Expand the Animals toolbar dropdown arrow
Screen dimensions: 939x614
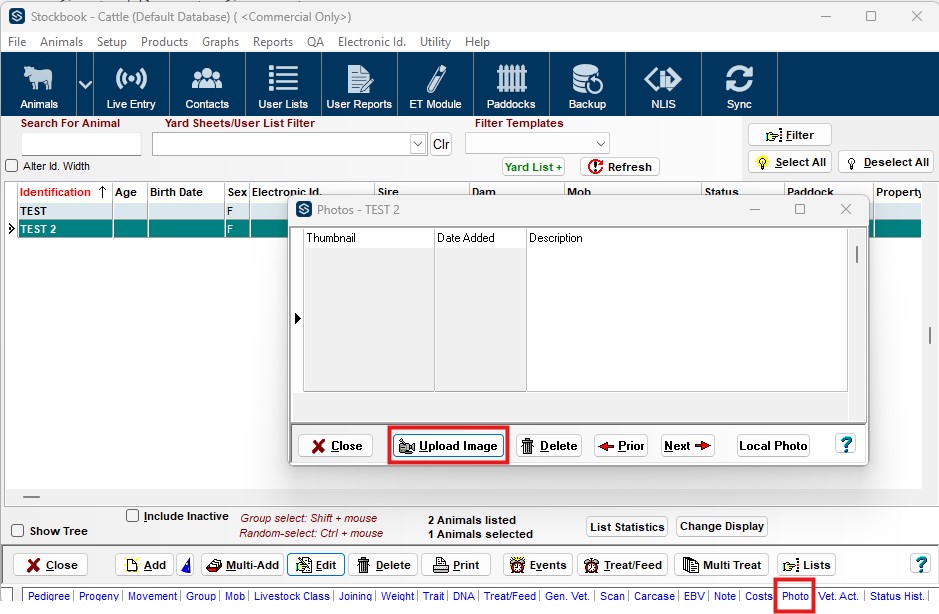coord(85,84)
